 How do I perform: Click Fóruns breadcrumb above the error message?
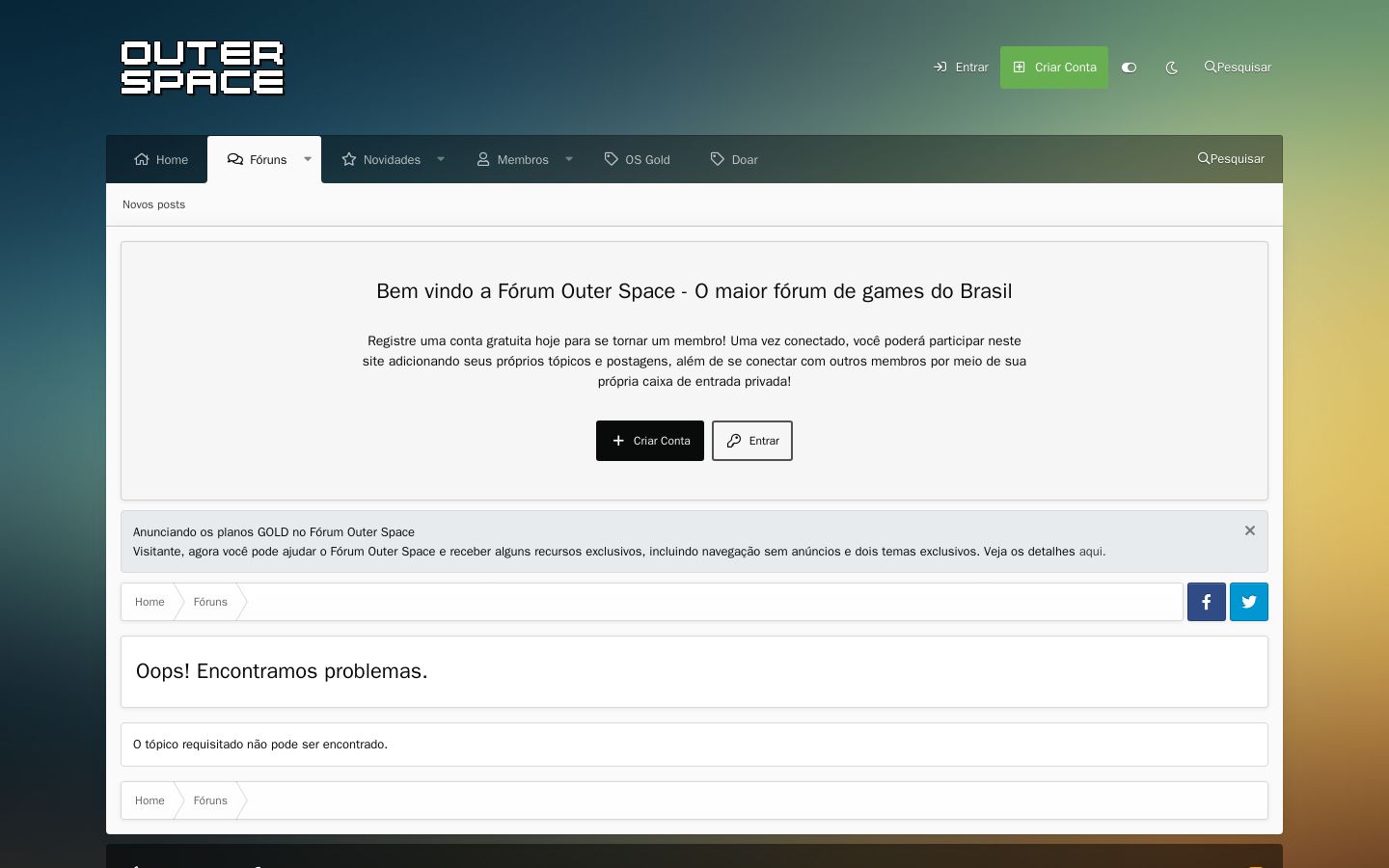210,602
